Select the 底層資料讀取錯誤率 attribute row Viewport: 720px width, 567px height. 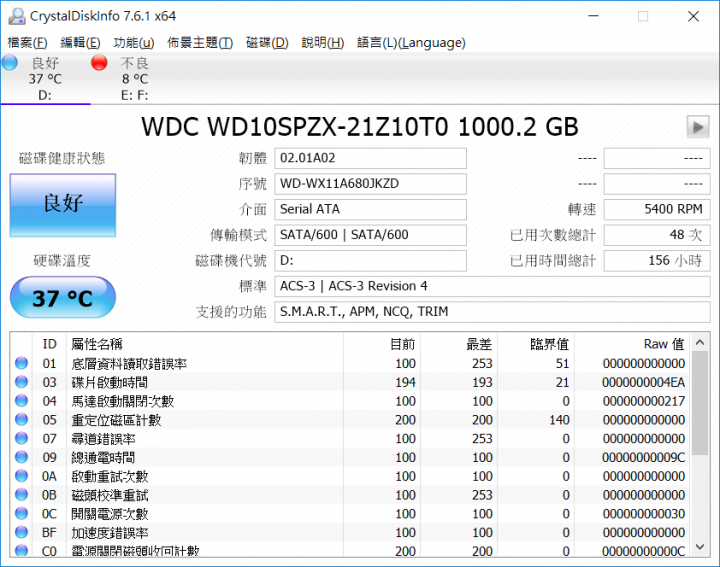[x=350, y=364]
